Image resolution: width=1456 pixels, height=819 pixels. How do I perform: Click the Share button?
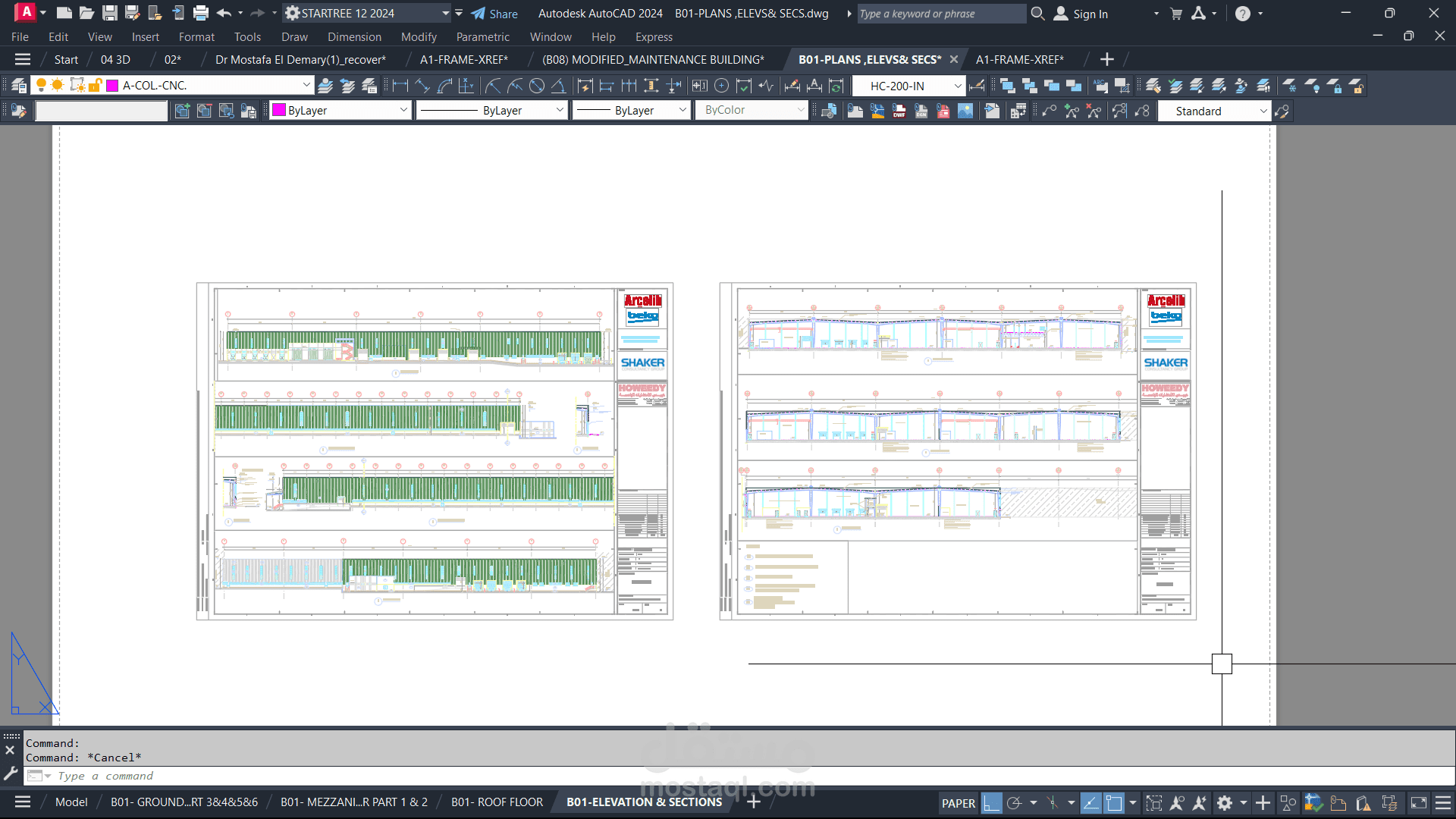click(x=494, y=14)
